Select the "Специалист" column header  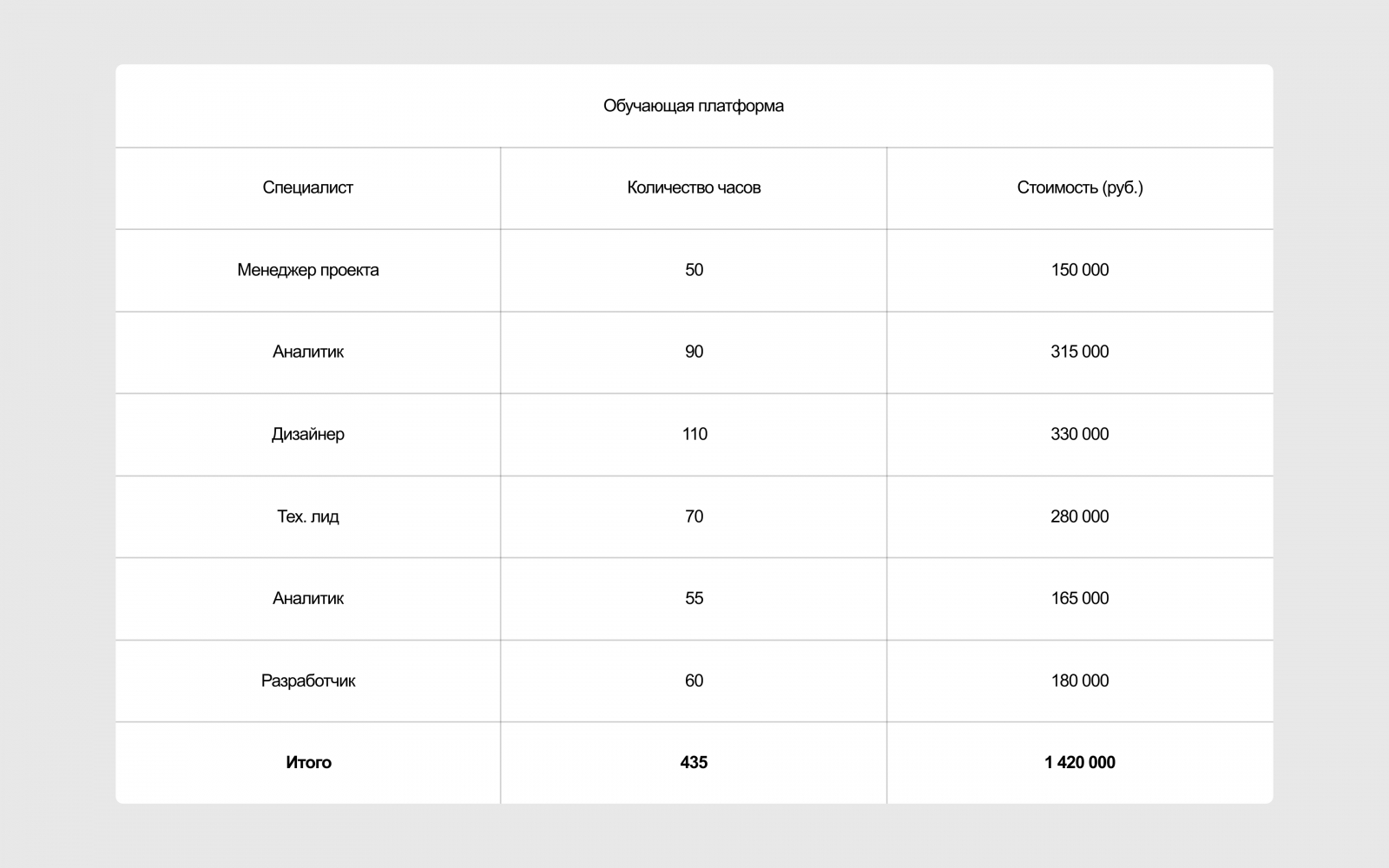[308, 187]
